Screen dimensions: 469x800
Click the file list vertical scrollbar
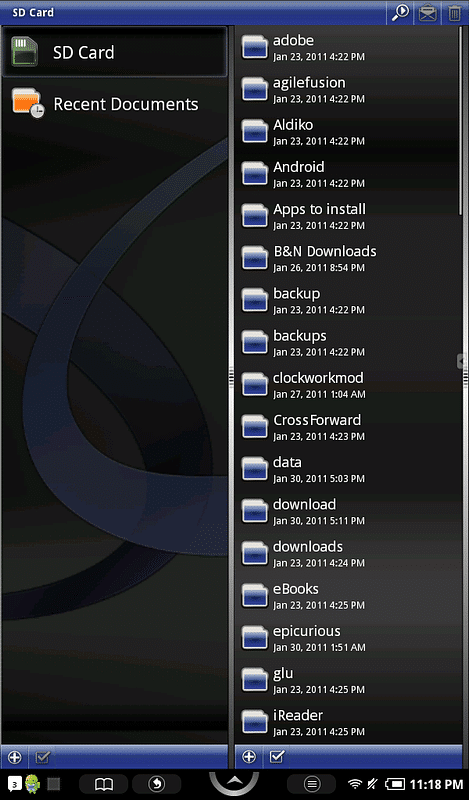(460, 122)
